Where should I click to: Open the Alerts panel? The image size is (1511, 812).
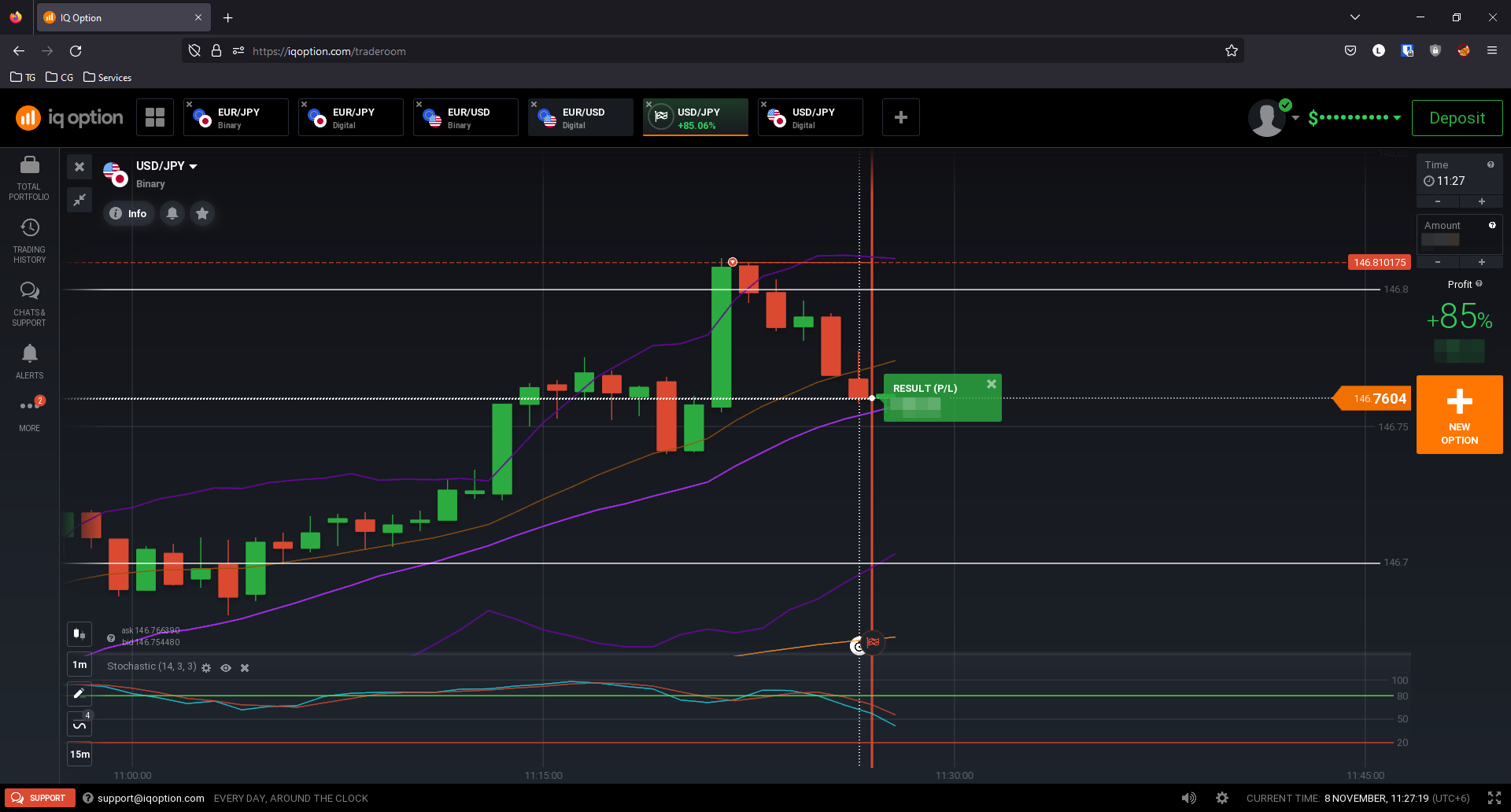[x=29, y=362]
